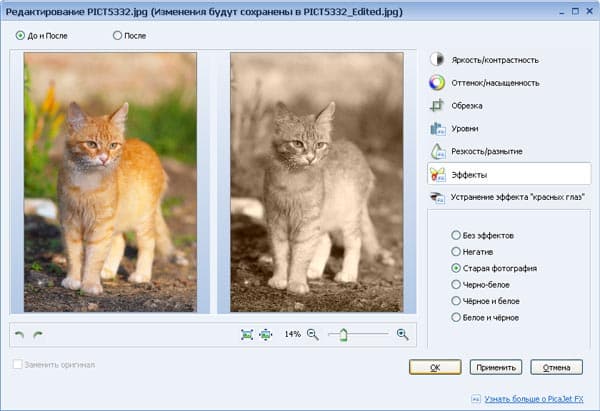Confirm changes with the OK button
The width and height of the screenshot is (600, 411).
click(435, 367)
